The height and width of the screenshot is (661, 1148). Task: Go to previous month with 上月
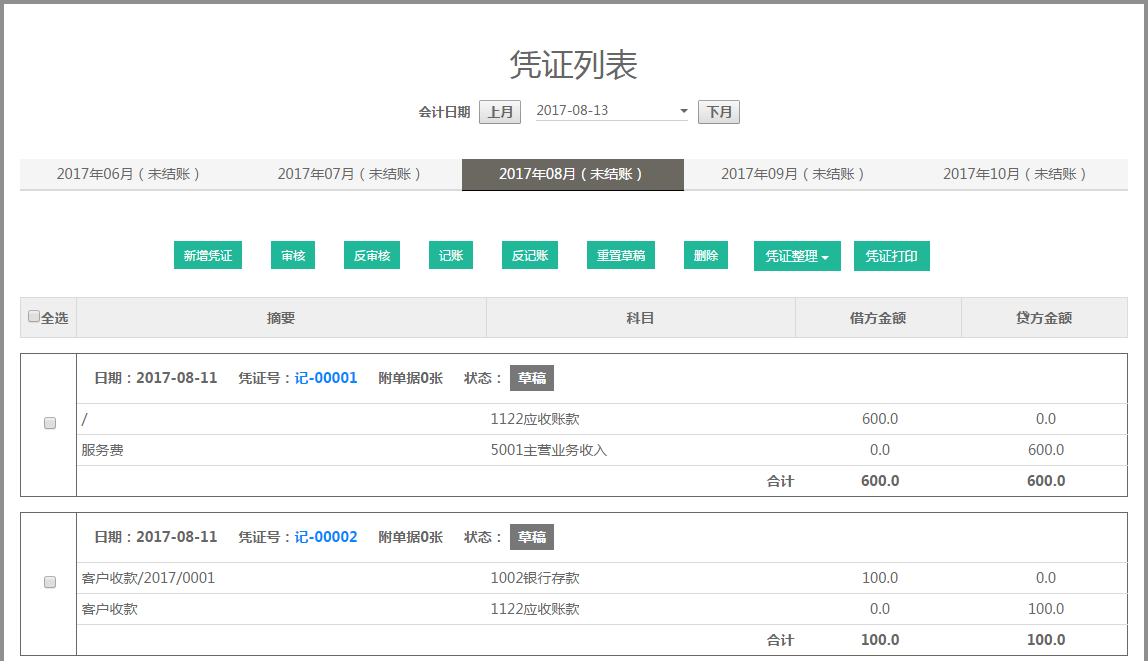[x=500, y=112]
